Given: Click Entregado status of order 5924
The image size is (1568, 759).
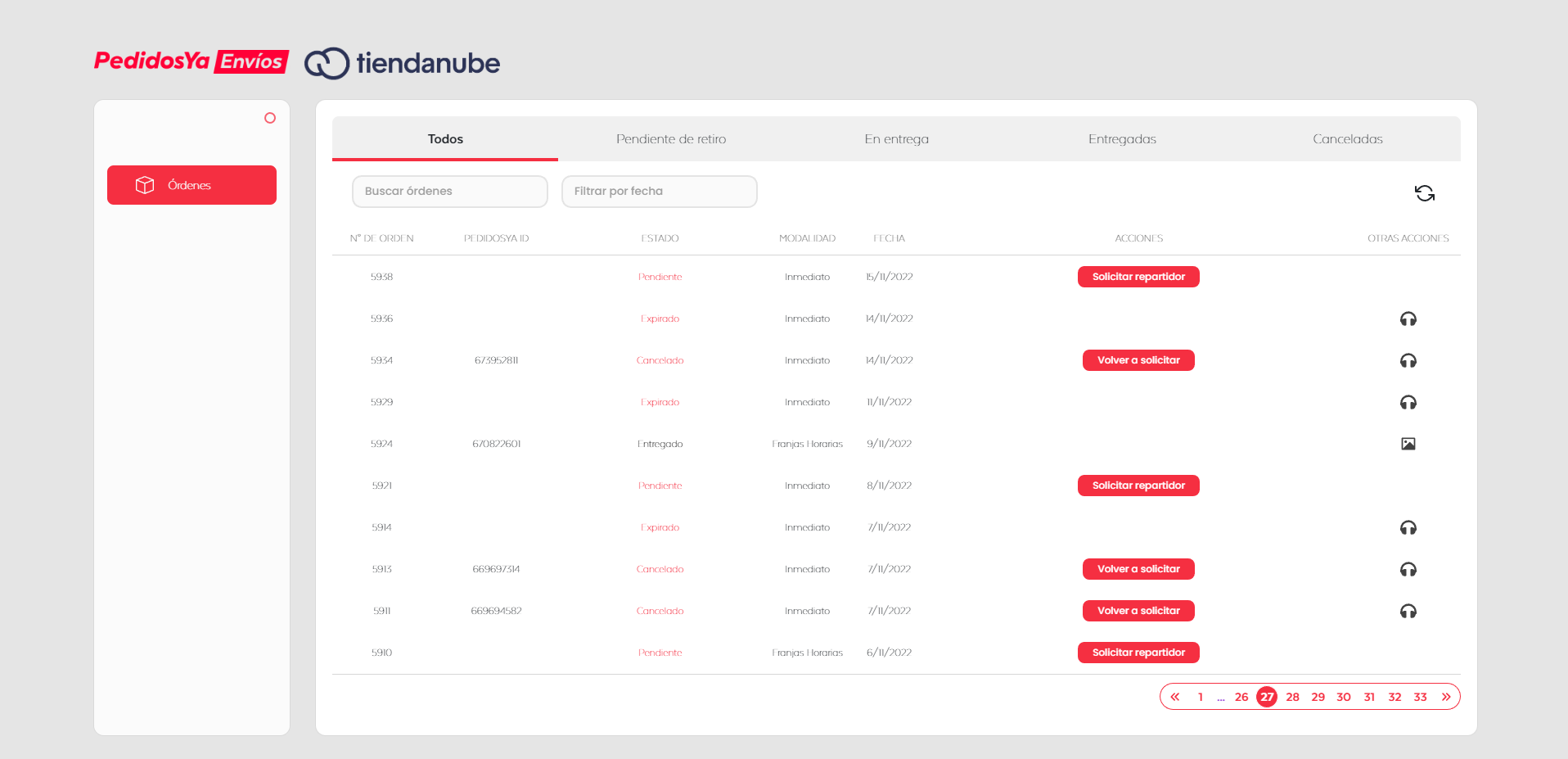Looking at the screenshot, I should tap(660, 444).
